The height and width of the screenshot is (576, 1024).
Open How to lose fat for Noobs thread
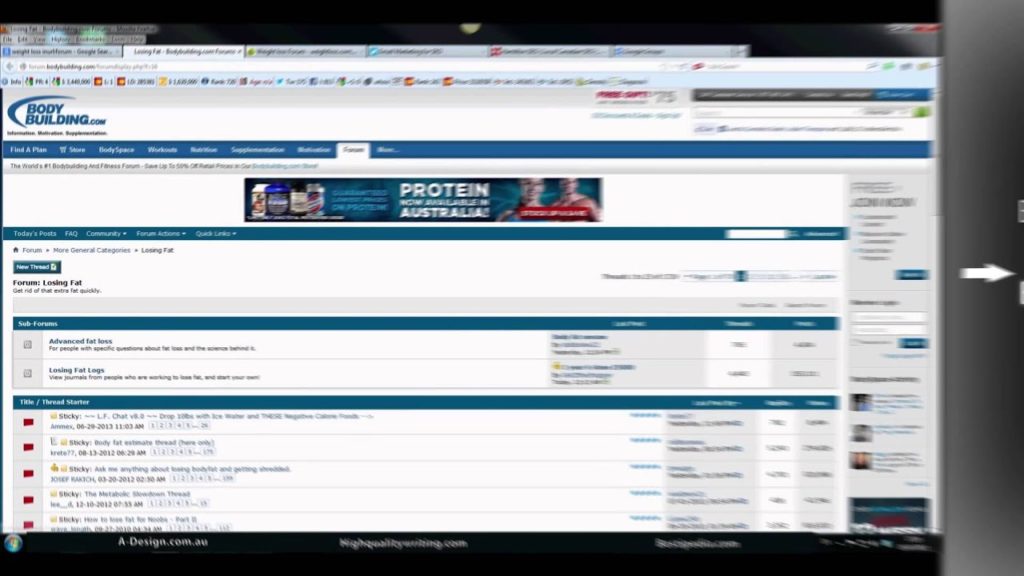(x=140, y=519)
